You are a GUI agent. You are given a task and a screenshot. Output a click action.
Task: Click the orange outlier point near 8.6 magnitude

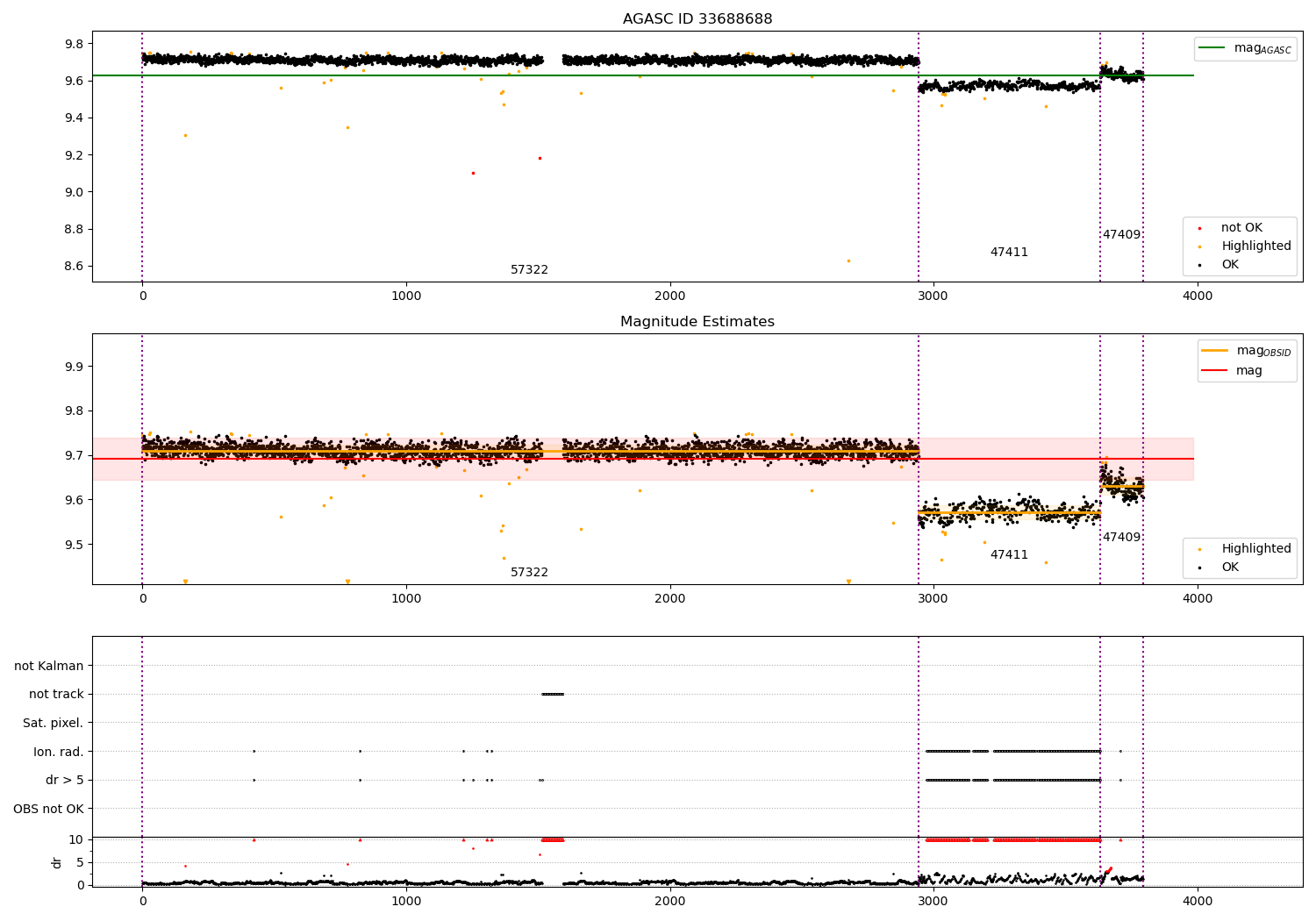click(x=848, y=261)
